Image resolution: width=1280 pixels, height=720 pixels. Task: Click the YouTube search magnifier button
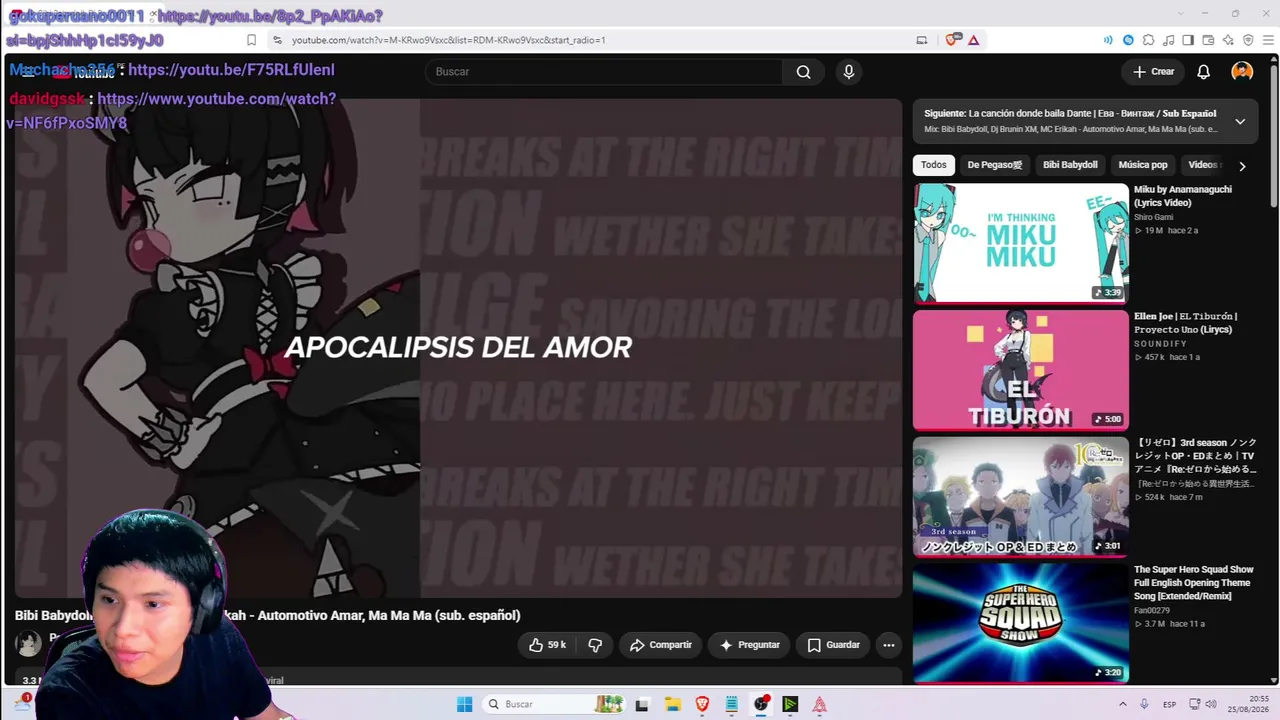point(803,72)
